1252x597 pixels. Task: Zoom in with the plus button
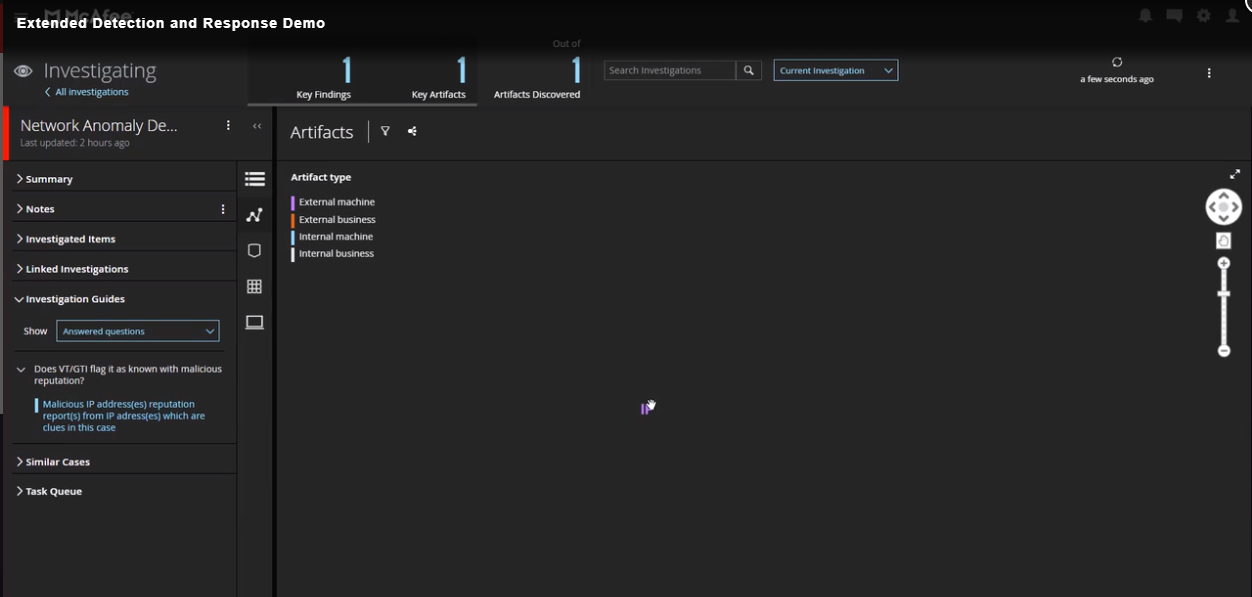pyautogui.click(x=1223, y=264)
